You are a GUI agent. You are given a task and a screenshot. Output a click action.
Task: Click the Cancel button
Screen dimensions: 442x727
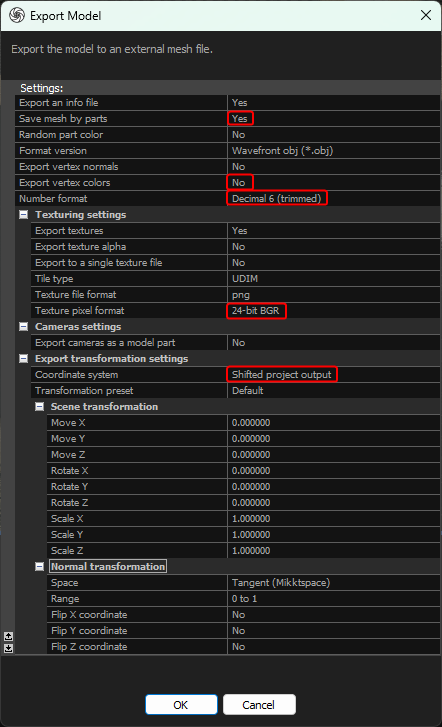pyautogui.click(x=259, y=705)
